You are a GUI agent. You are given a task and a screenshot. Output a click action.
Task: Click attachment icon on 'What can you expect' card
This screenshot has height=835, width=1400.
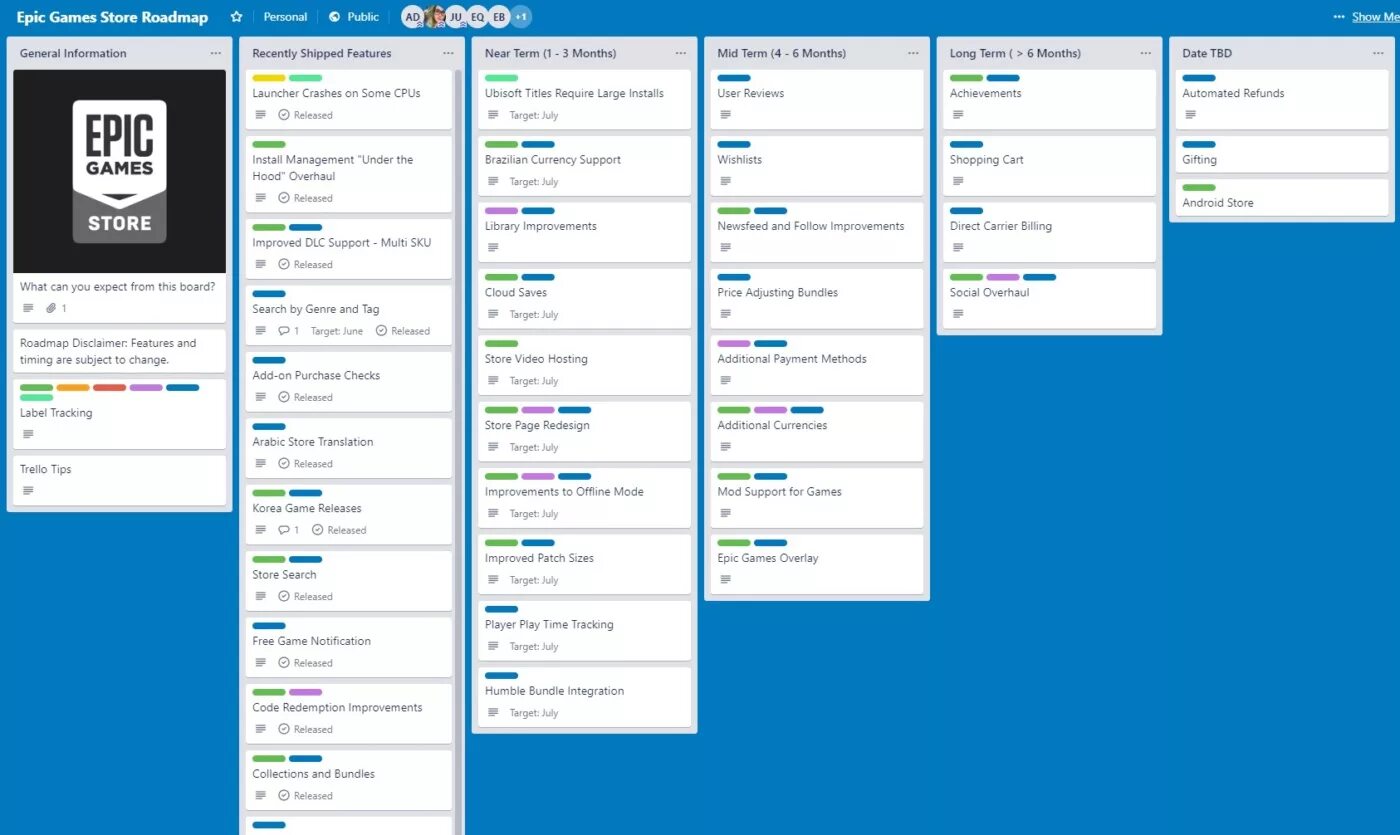click(x=51, y=308)
